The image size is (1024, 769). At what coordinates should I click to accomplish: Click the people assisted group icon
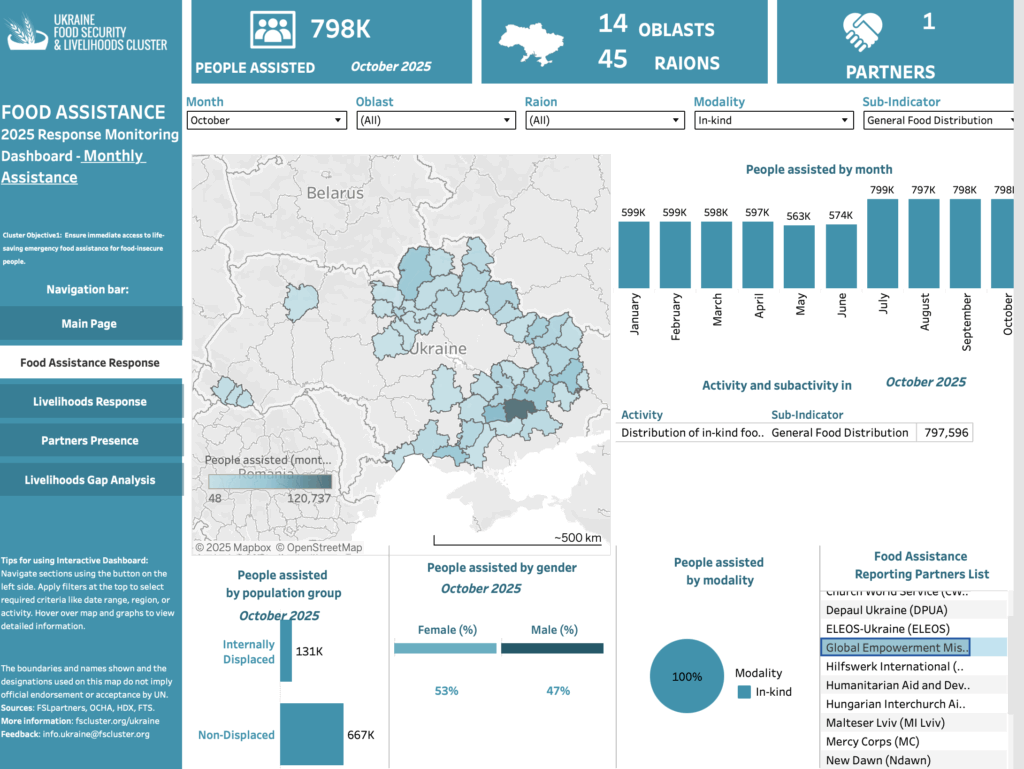point(273,29)
